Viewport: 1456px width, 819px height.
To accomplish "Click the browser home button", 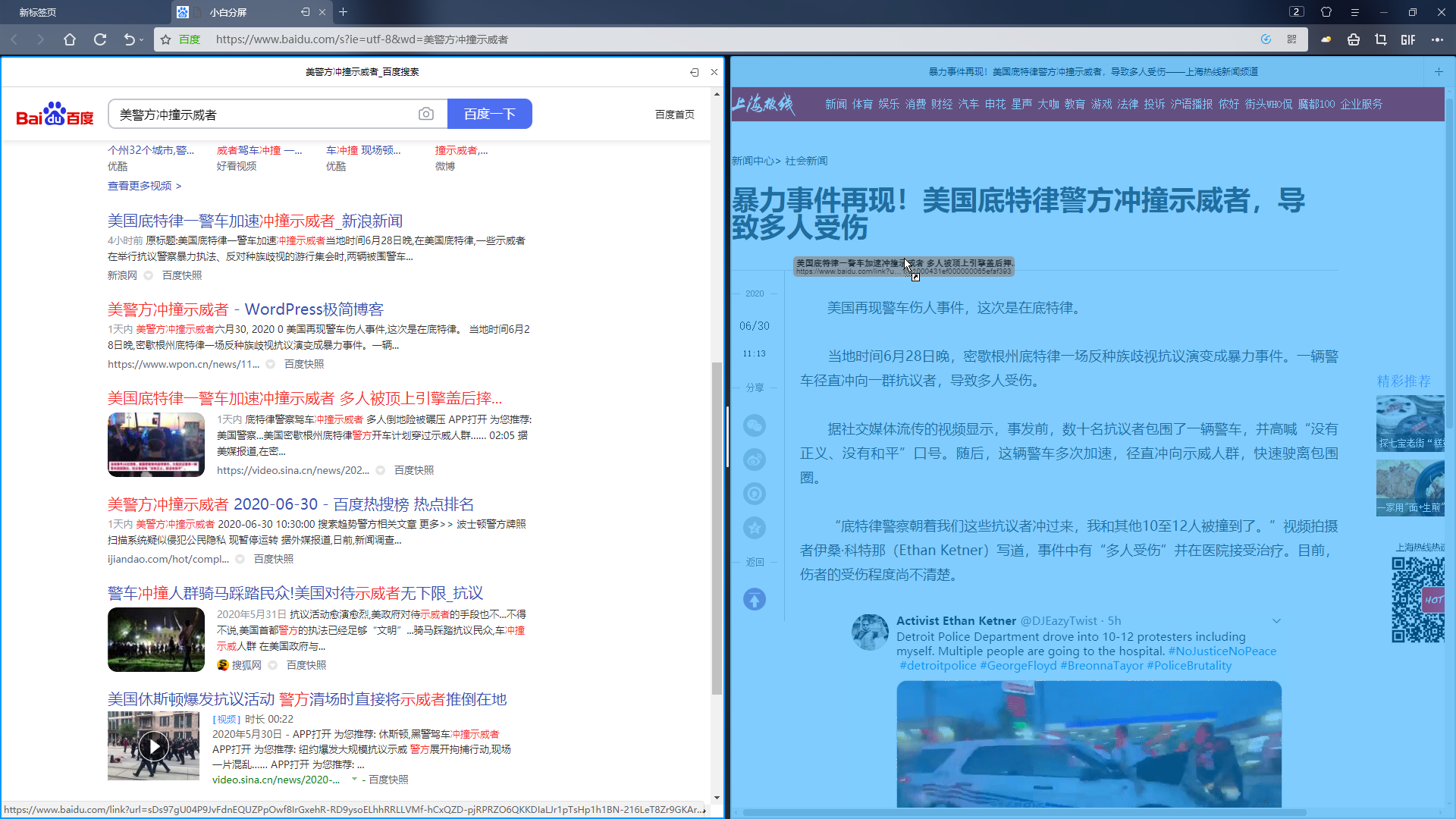I will click(x=70, y=39).
